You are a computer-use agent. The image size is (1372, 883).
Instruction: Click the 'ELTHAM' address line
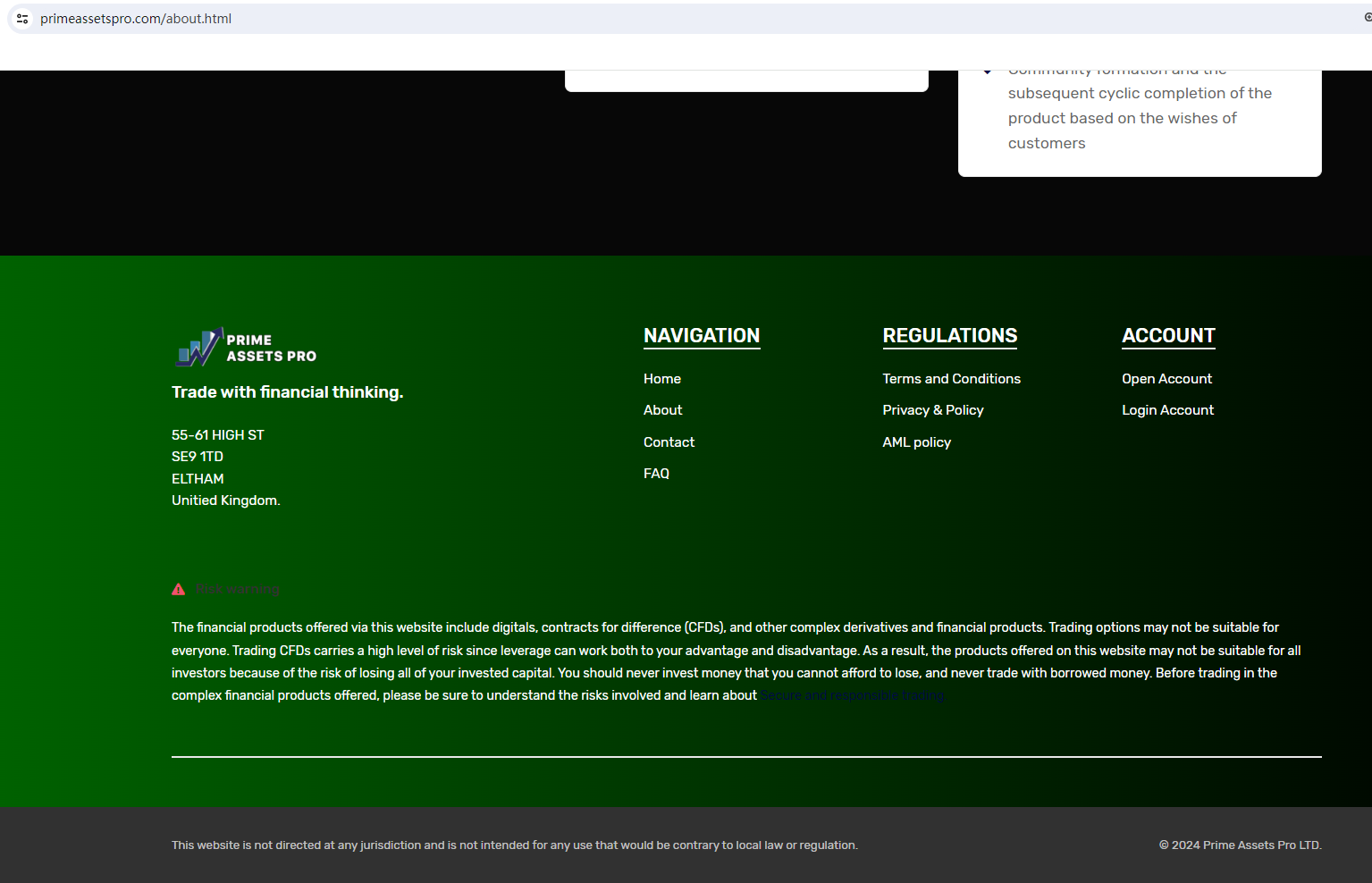pyautogui.click(x=198, y=479)
